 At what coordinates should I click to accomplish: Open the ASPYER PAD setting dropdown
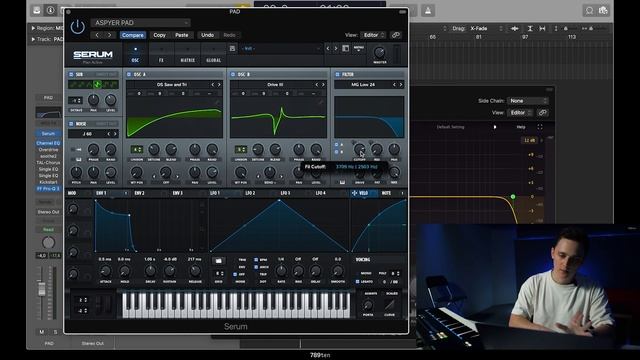(140, 23)
